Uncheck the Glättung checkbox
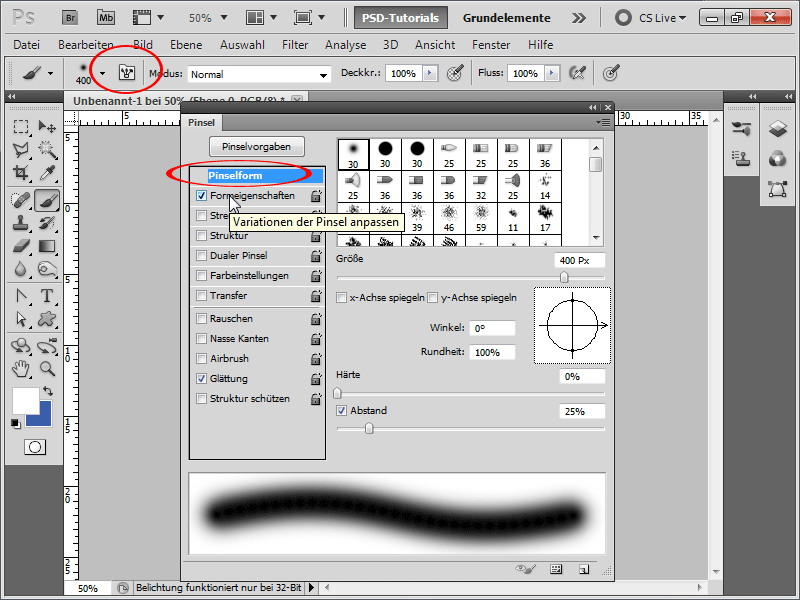800x600 pixels. (x=202, y=379)
